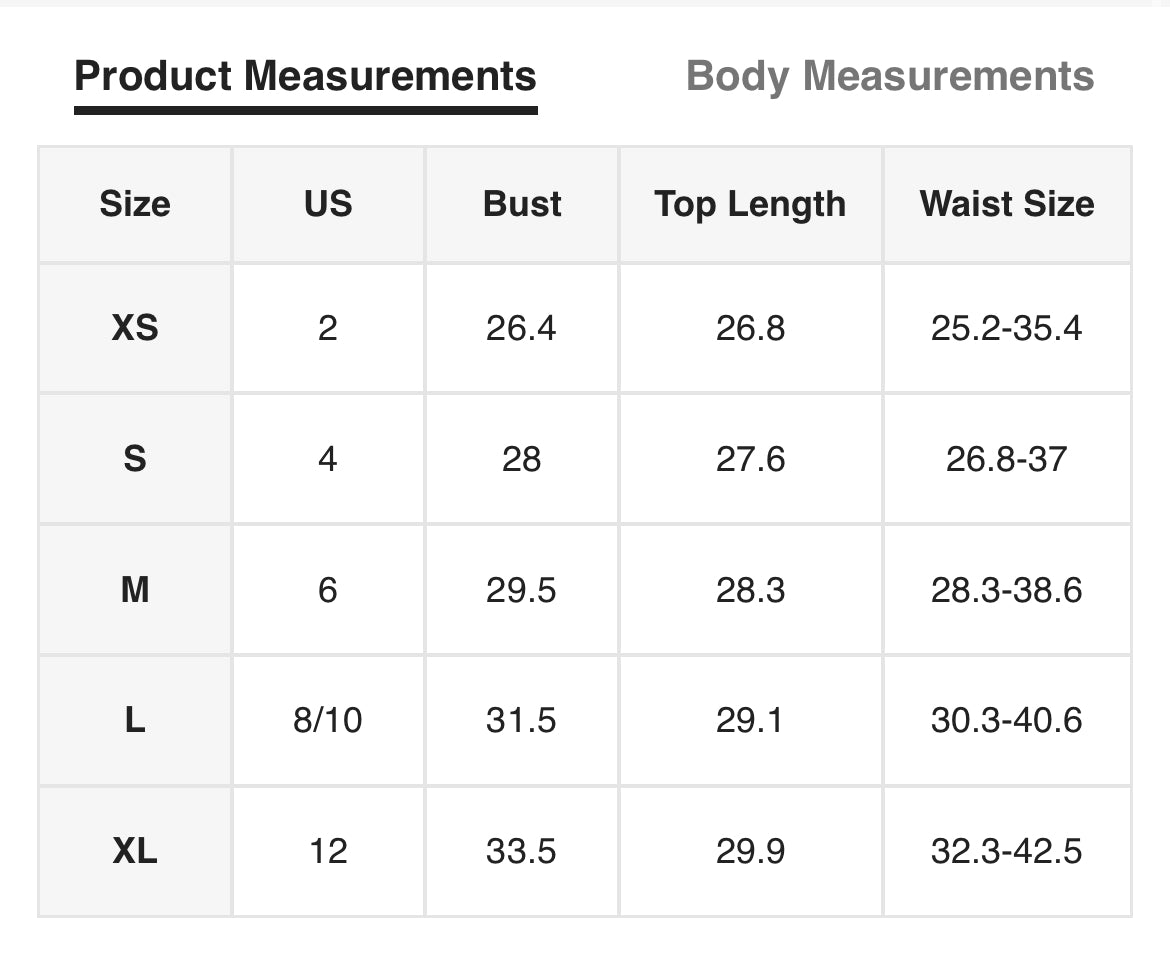This screenshot has width=1170, height=955.
Task: Switch to the Body Measurements tab
Action: pos(890,77)
